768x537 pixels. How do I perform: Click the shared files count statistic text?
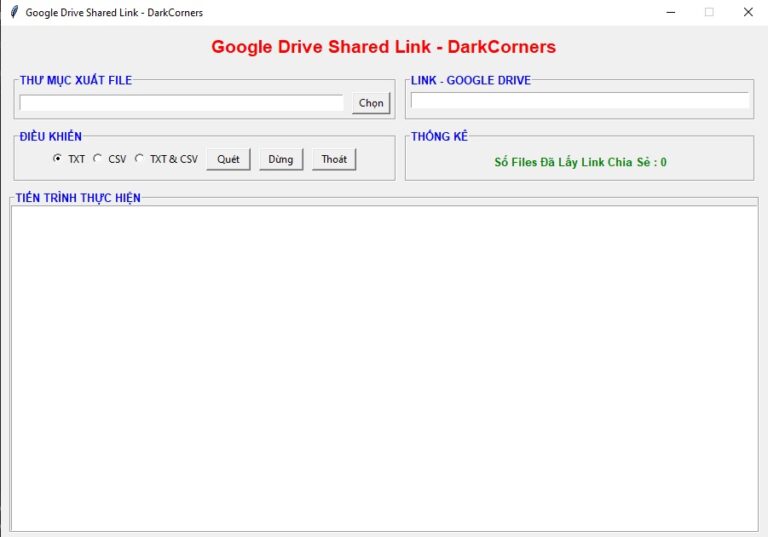580,162
